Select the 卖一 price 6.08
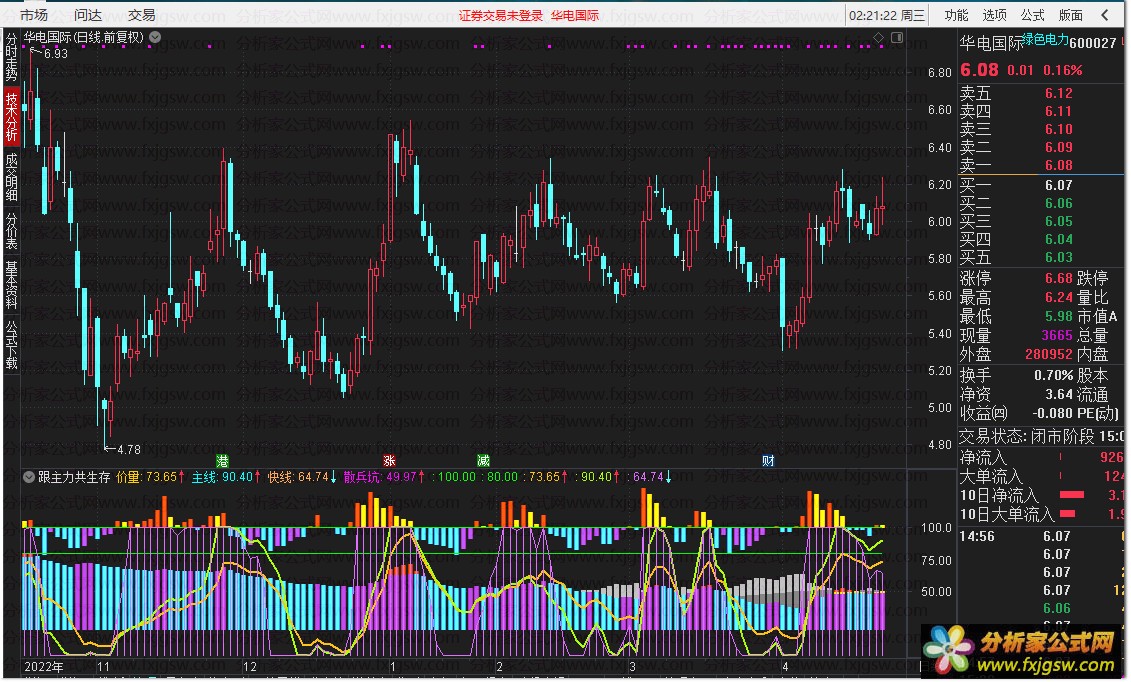This screenshot has width=1131, height=682. pyautogui.click(x=1058, y=165)
